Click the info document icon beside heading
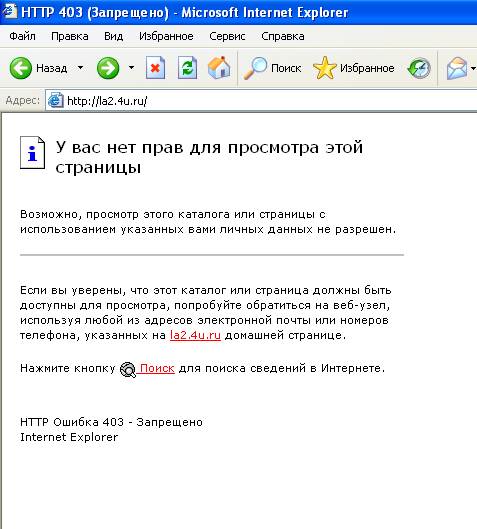The width and height of the screenshot is (477, 529). (32, 152)
